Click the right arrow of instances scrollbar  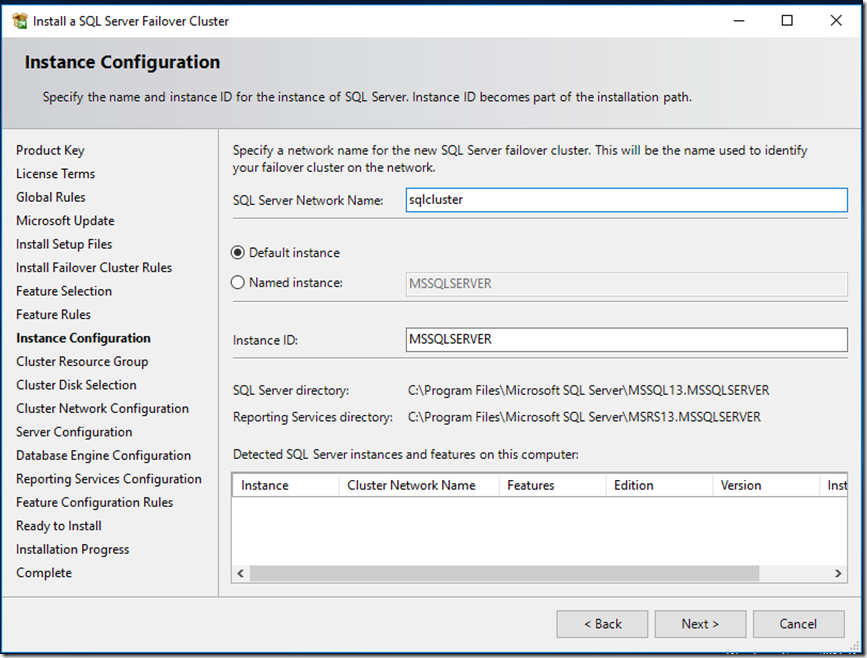point(838,573)
